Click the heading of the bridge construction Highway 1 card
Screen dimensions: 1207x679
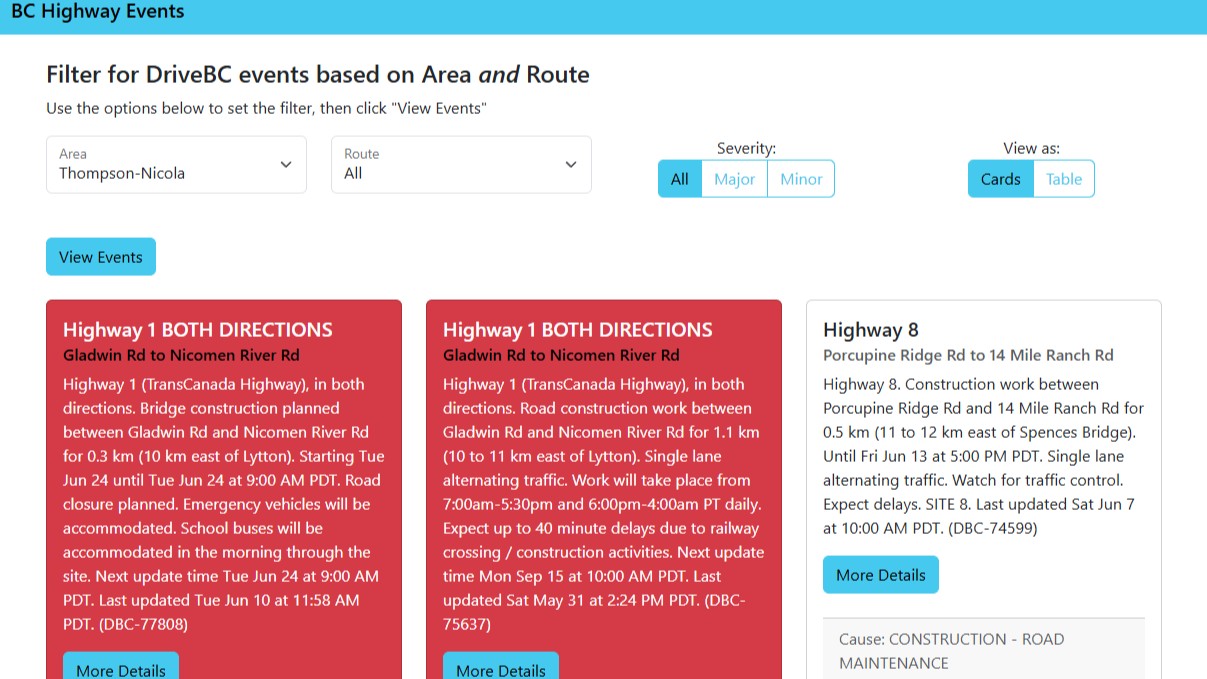point(198,330)
